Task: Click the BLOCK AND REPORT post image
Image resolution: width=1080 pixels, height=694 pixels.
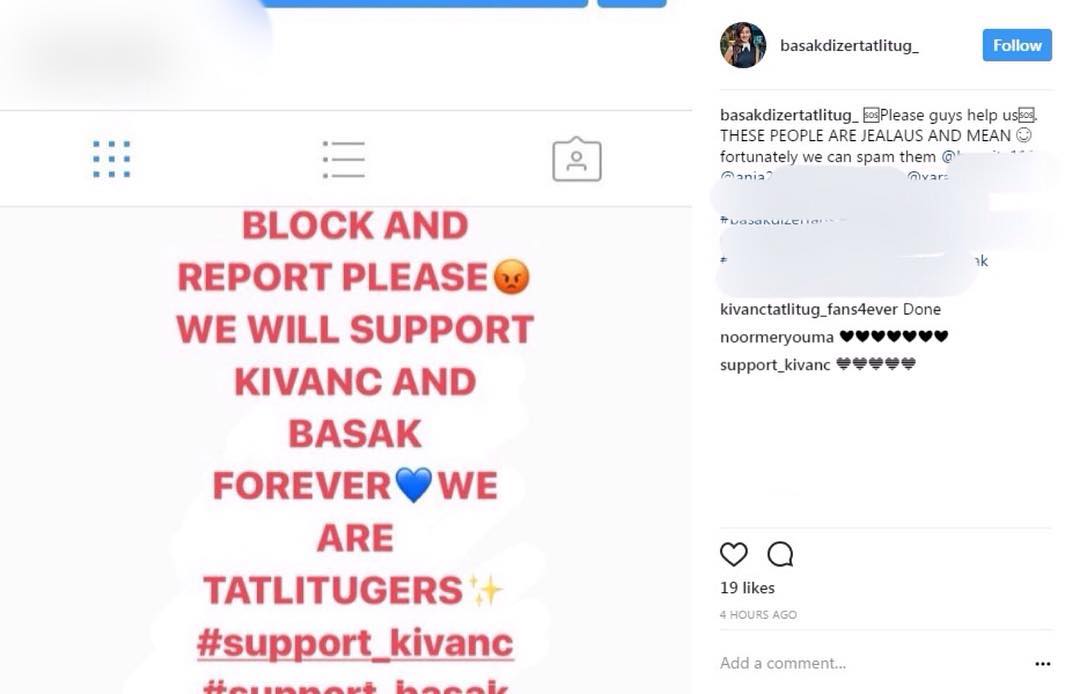Action: (x=346, y=450)
